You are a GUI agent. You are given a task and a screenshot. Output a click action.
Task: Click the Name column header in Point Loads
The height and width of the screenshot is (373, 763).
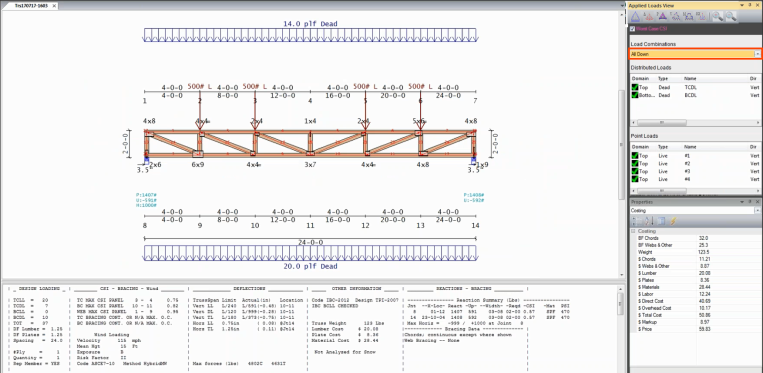coord(690,146)
